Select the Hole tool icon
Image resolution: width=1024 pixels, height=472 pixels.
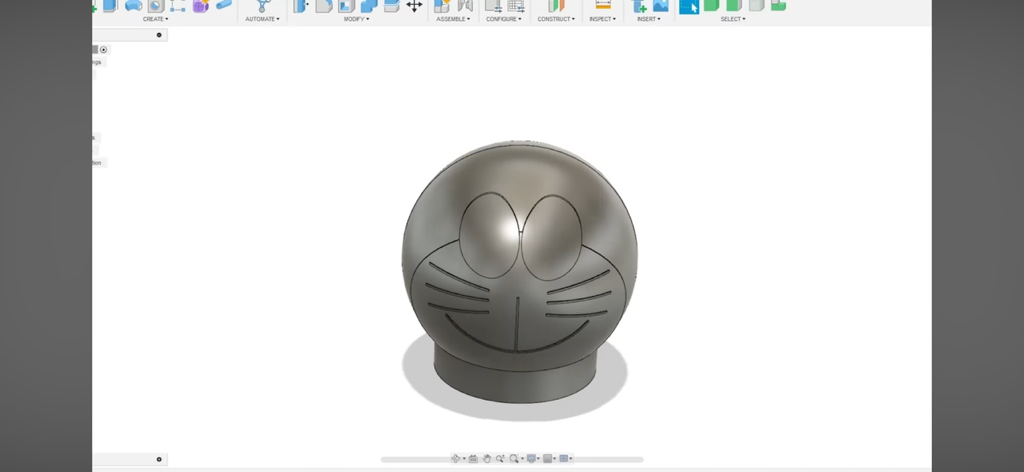[x=155, y=5]
